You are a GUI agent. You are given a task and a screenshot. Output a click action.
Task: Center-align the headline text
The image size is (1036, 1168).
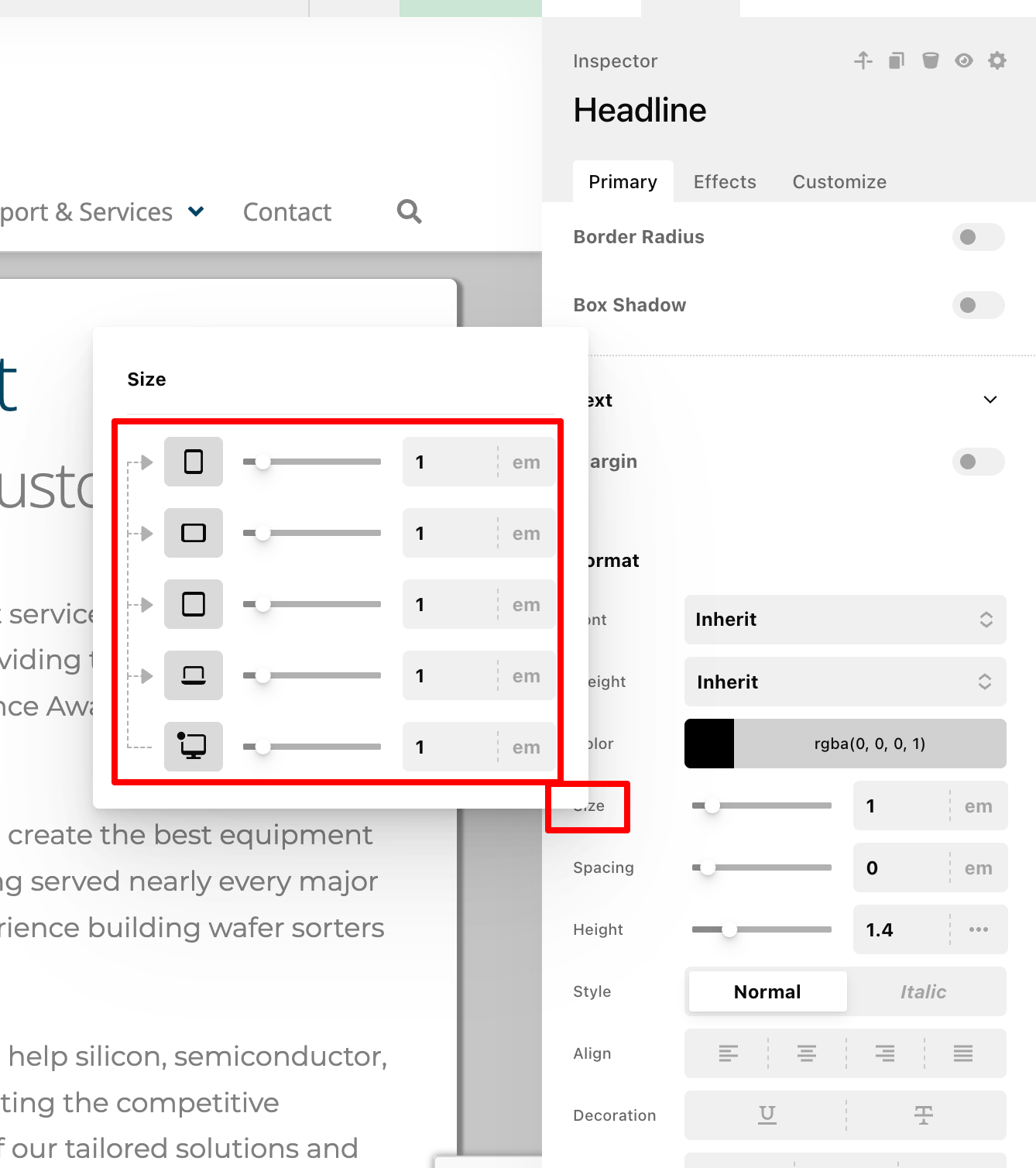(807, 1053)
